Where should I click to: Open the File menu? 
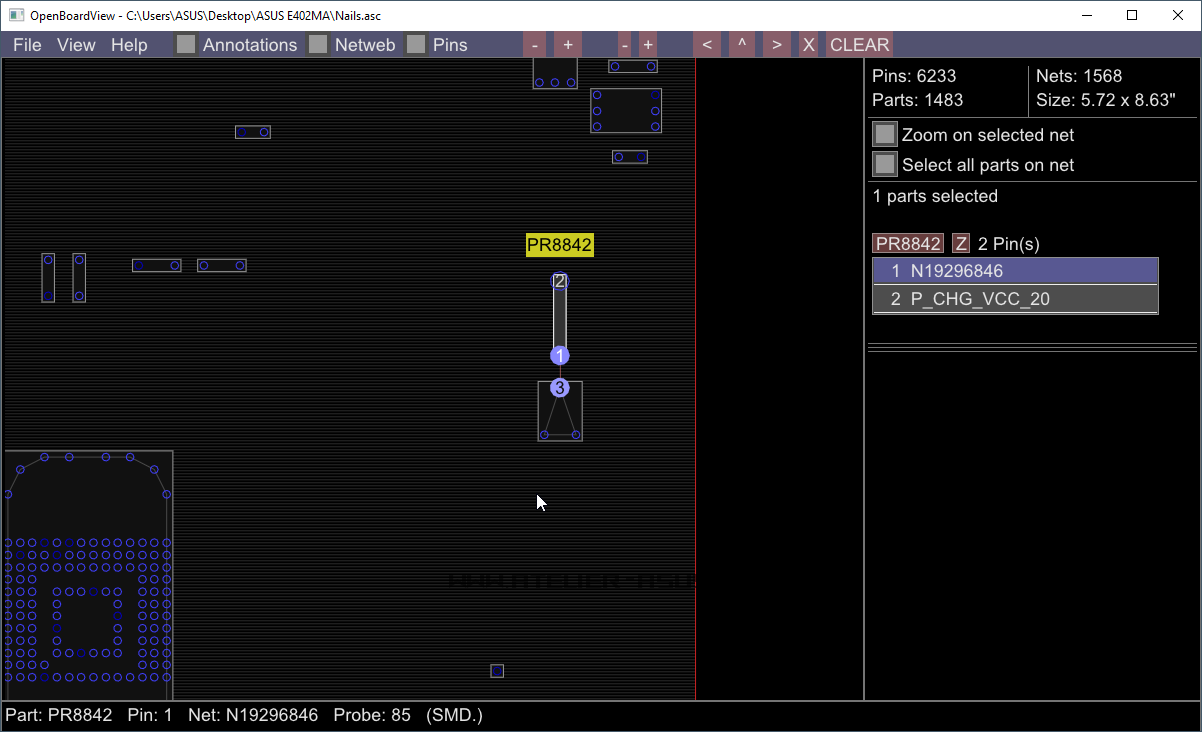(x=27, y=45)
